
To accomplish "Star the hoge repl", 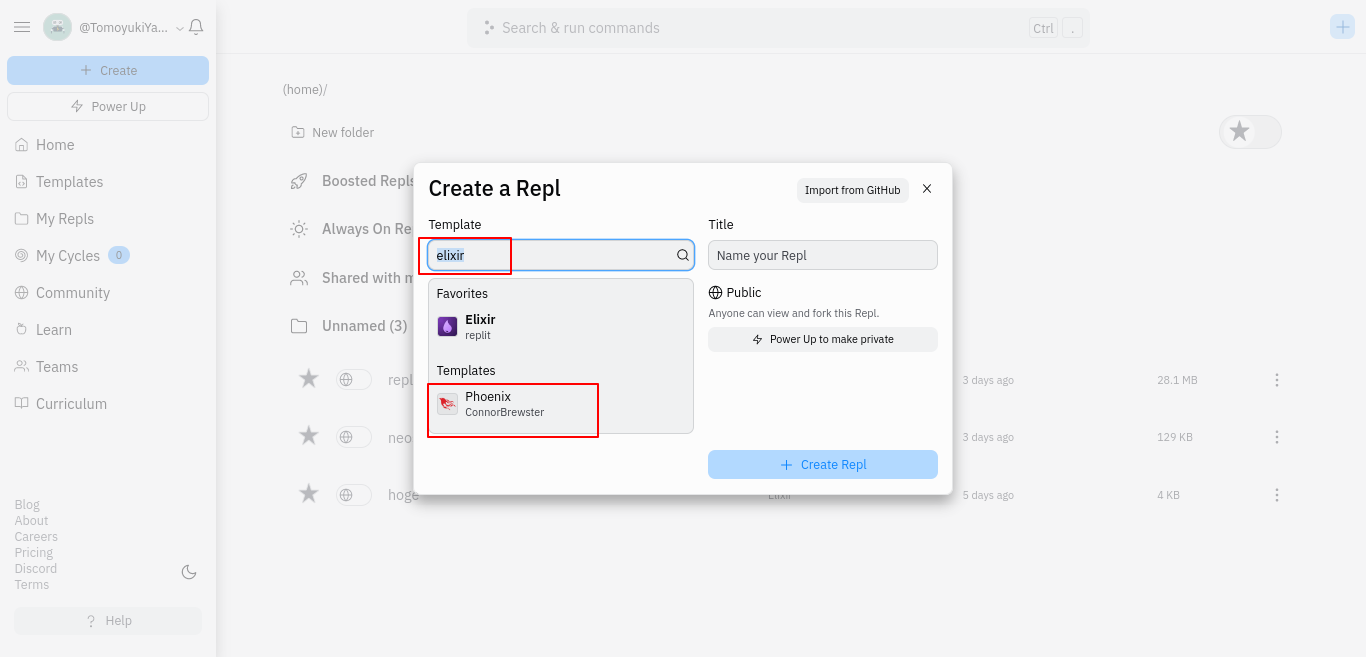I will (x=309, y=494).
